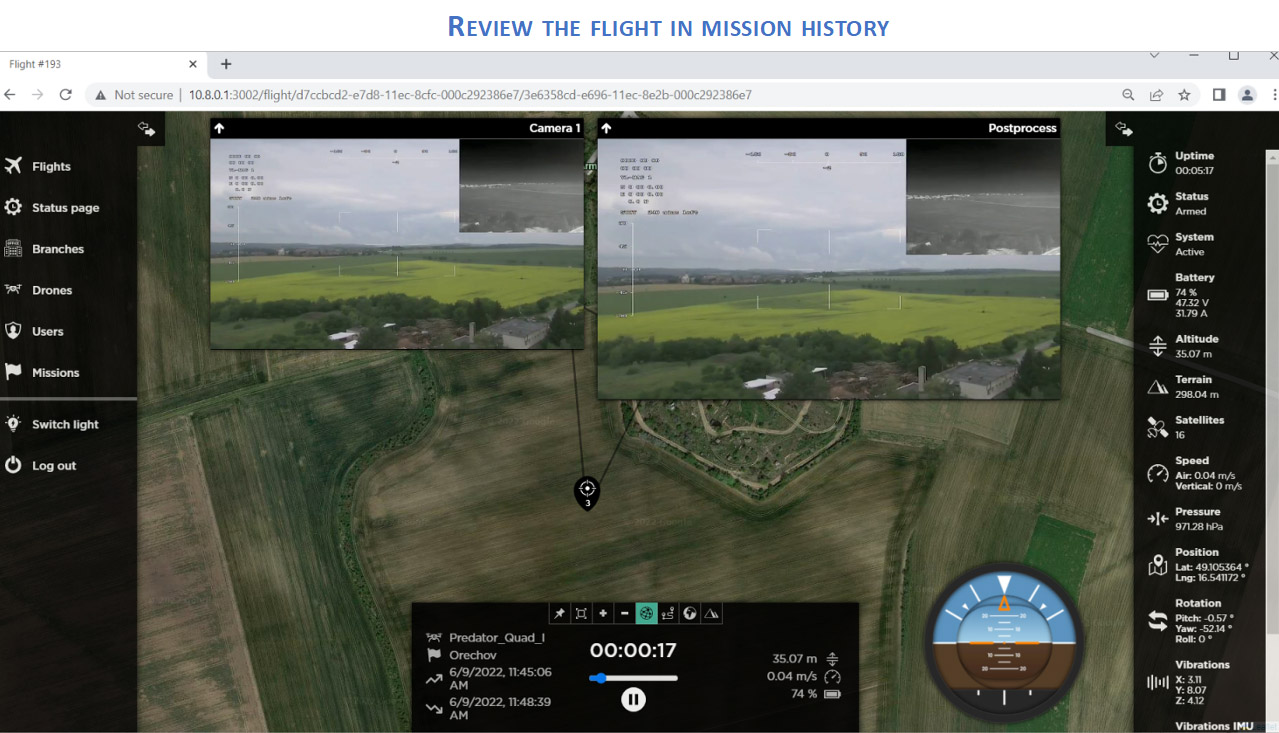
Task: Click the globe icon in map toolbar
Action: [690, 613]
